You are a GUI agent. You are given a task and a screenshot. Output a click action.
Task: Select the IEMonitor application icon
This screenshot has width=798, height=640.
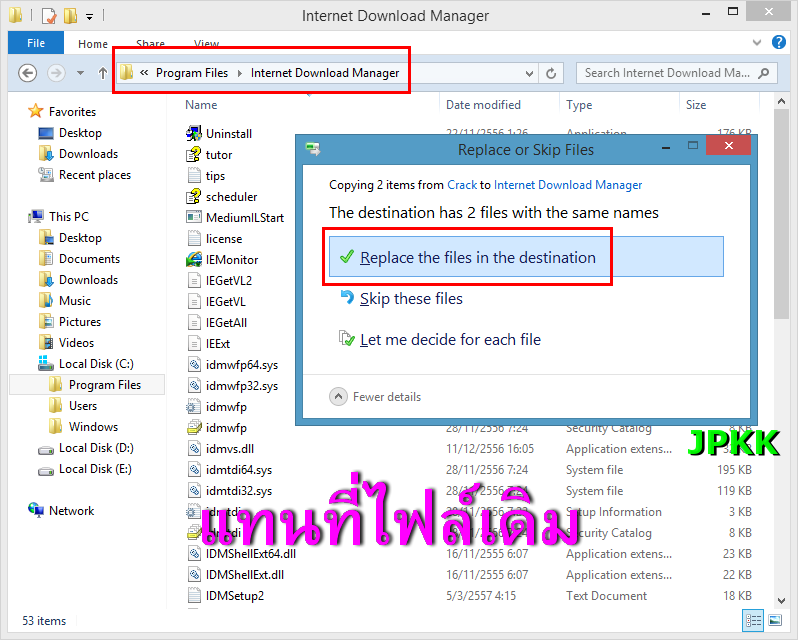click(193, 259)
